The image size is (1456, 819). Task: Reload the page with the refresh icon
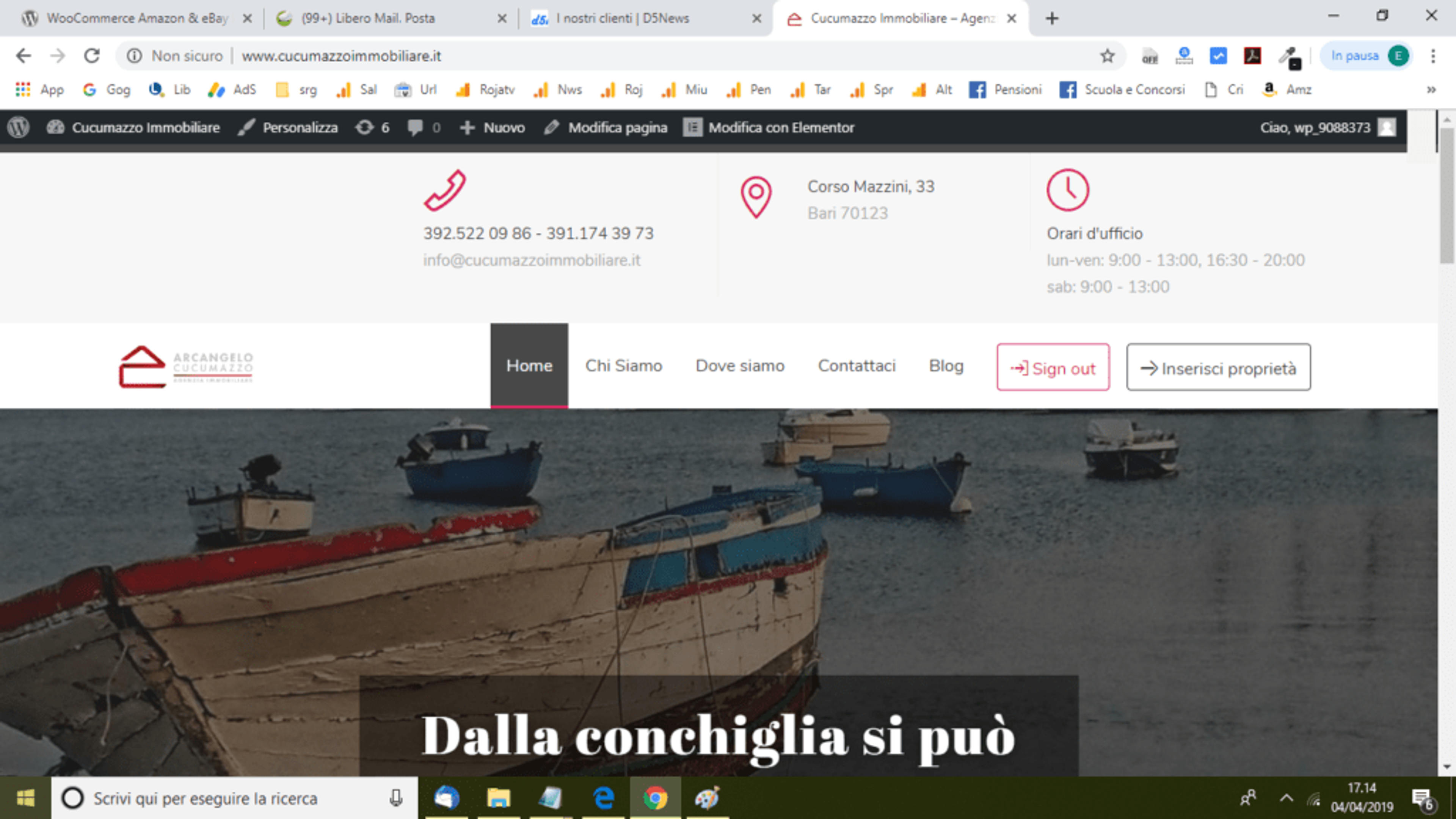point(91,56)
